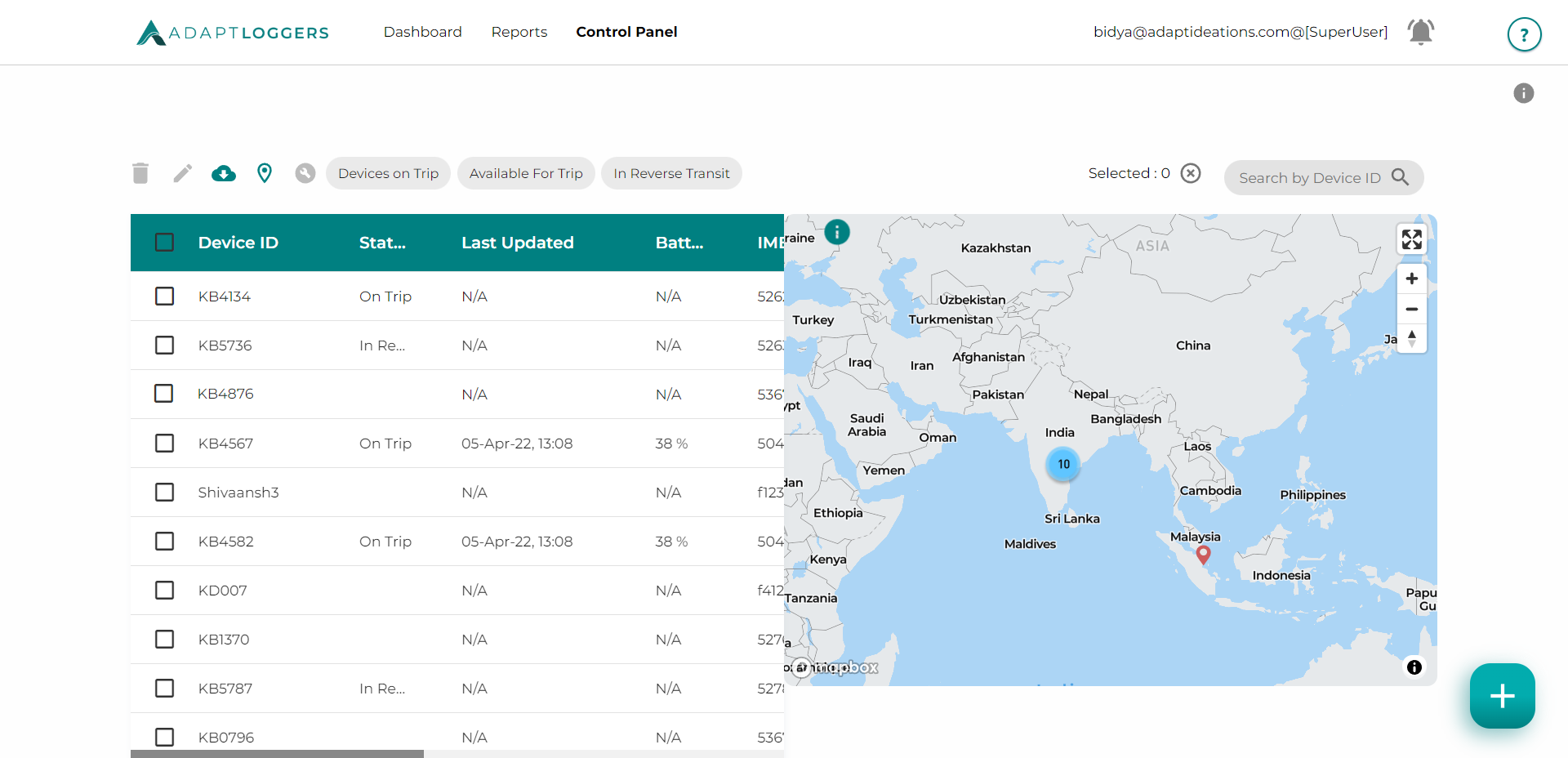The height and width of the screenshot is (758, 1568).
Task: Click the red location marker near Malaysia
Action: (1203, 555)
